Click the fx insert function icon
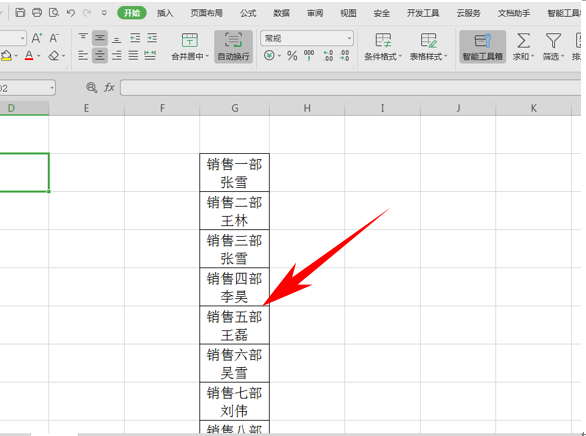The width and height of the screenshot is (586, 436). (x=109, y=87)
